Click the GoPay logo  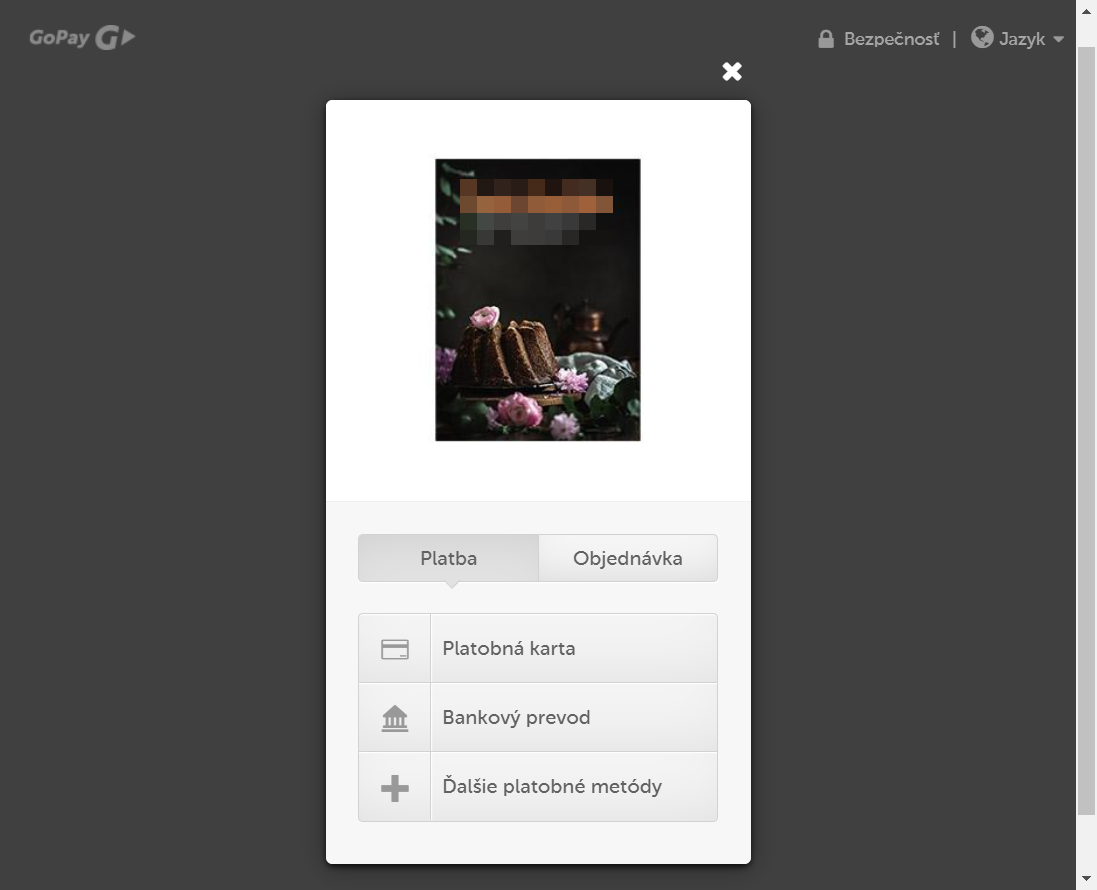(x=82, y=37)
